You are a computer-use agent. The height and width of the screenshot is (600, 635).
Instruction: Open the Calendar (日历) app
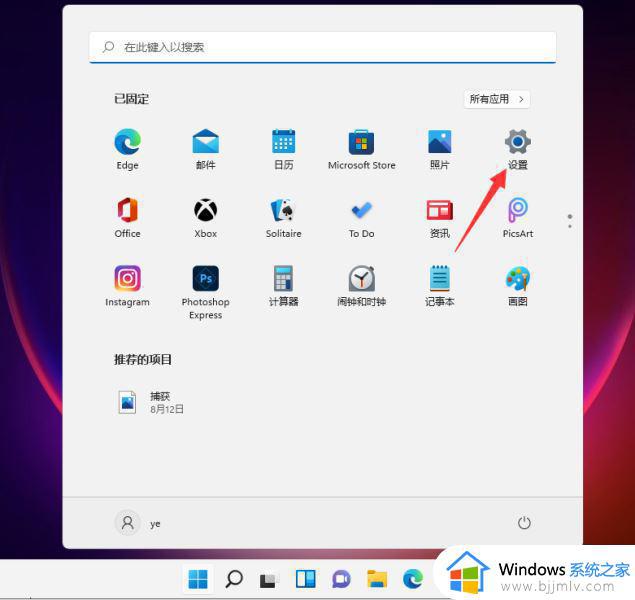click(283, 149)
